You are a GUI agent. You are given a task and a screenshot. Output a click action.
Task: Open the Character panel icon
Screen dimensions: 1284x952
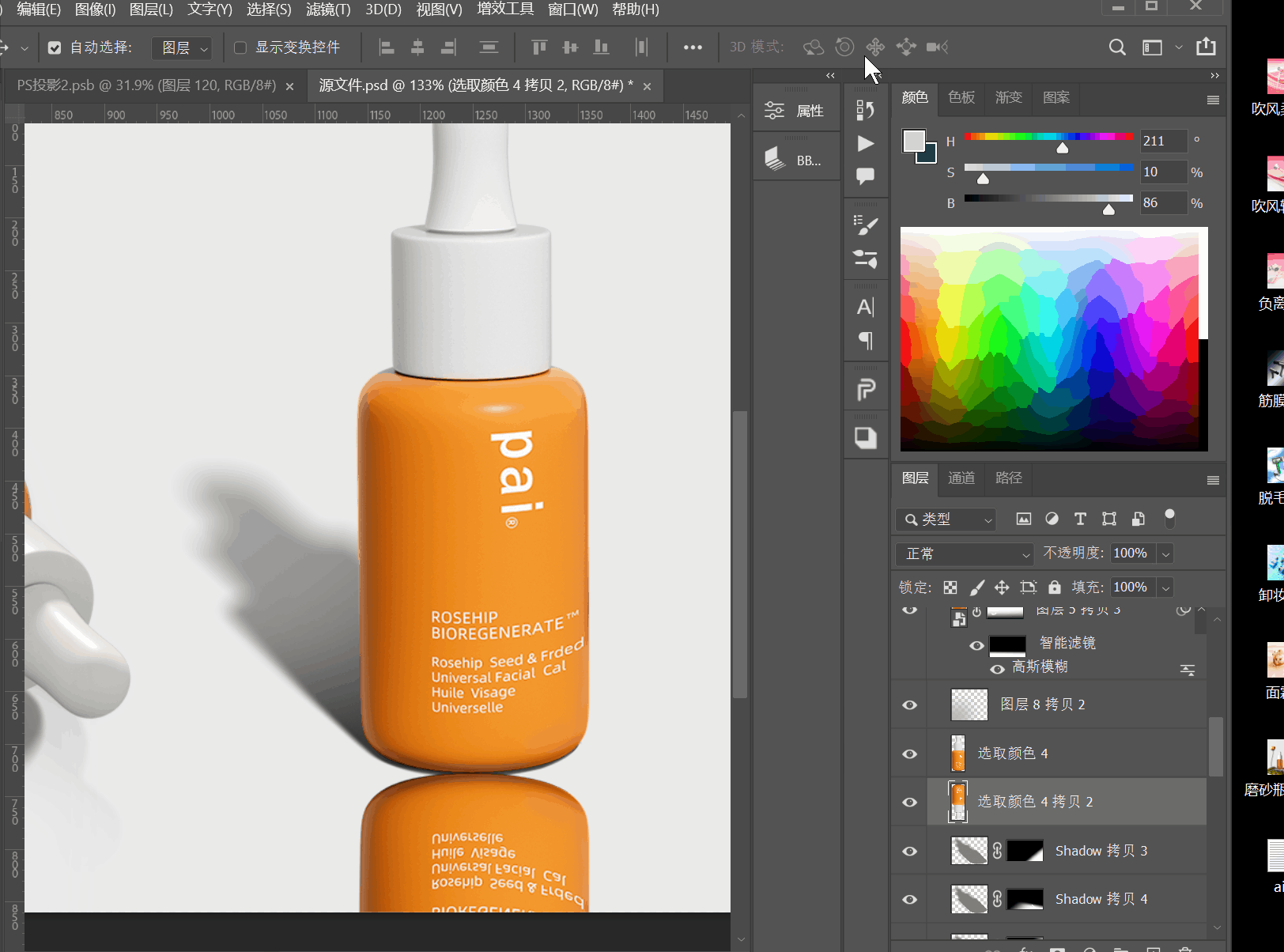tap(866, 307)
